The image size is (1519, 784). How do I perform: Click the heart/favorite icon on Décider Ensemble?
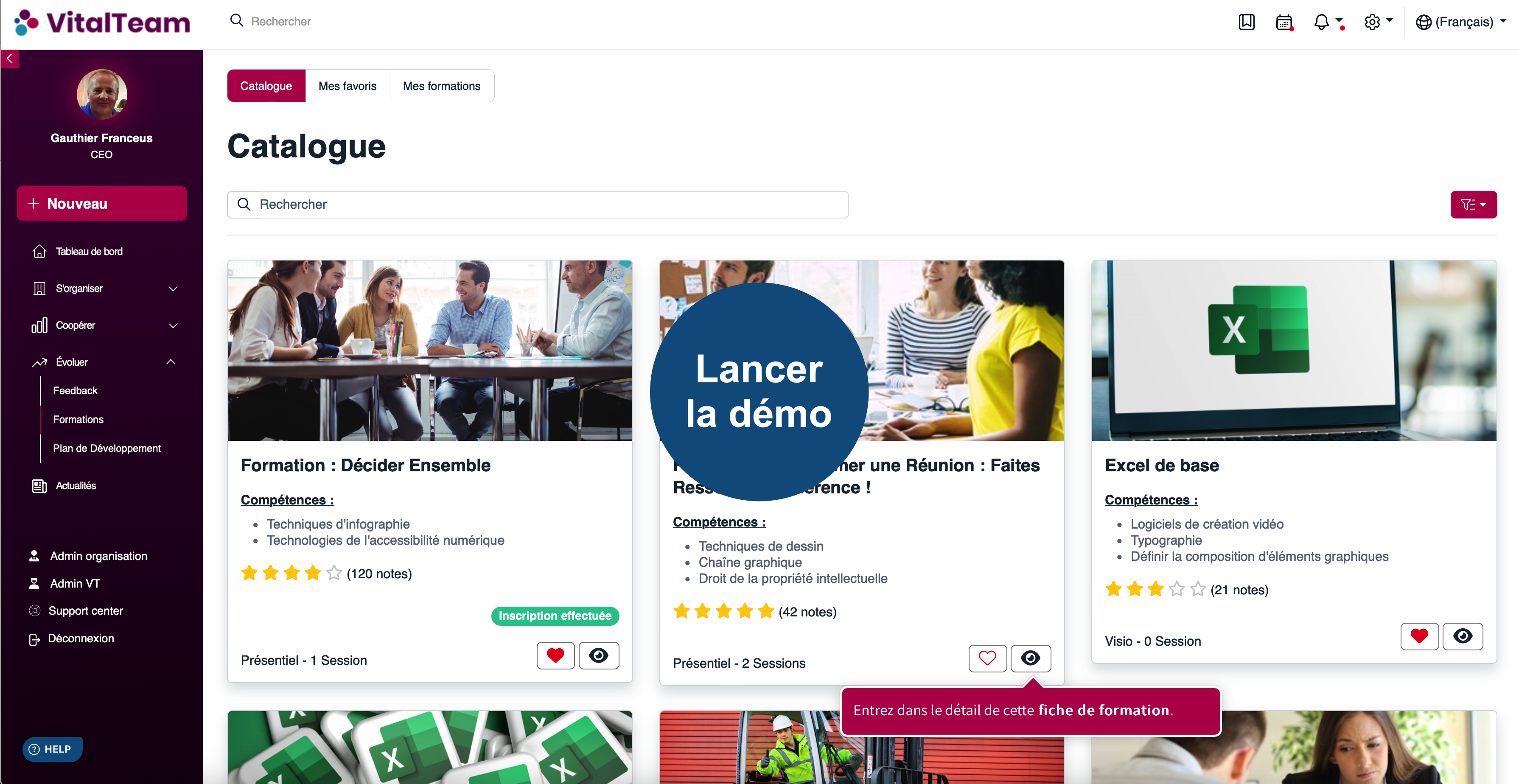[556, 655]
